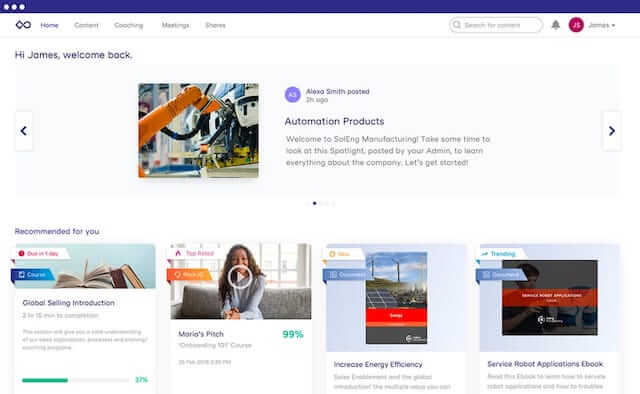Open the Meetings tab
The image size is (640, 394).
click(x=176, y=25)
